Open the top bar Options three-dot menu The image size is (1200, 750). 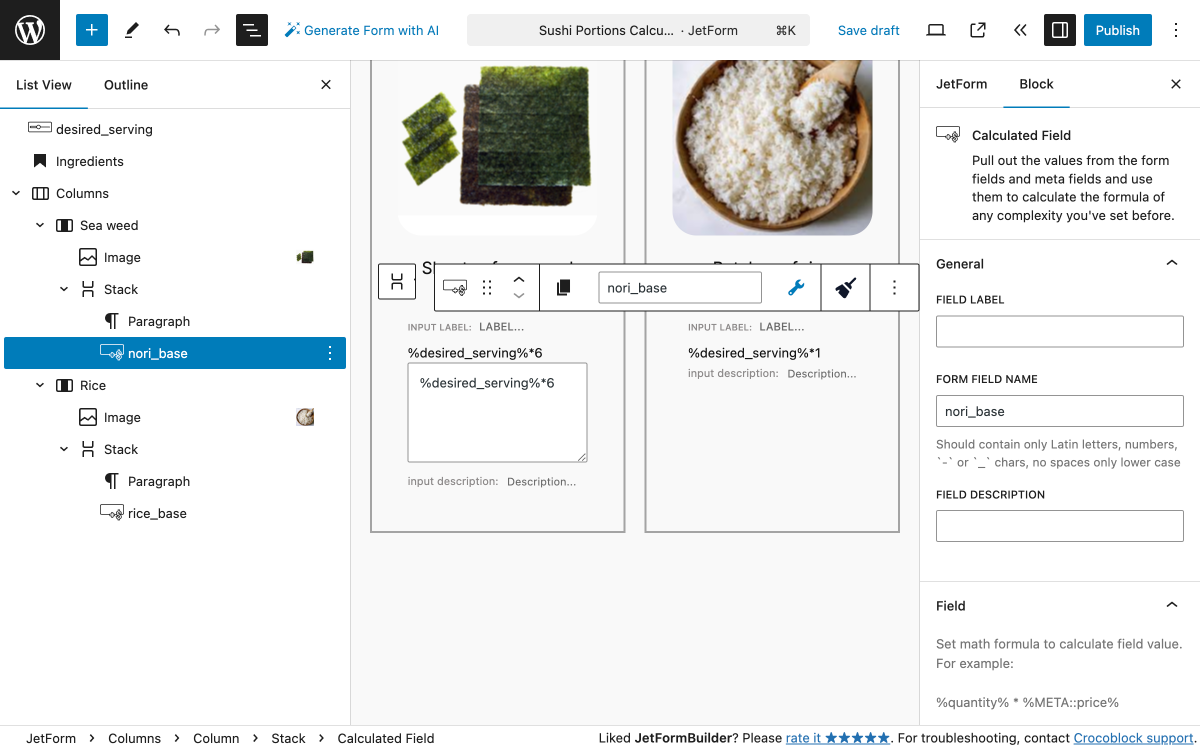click(x=1176, y=30)
